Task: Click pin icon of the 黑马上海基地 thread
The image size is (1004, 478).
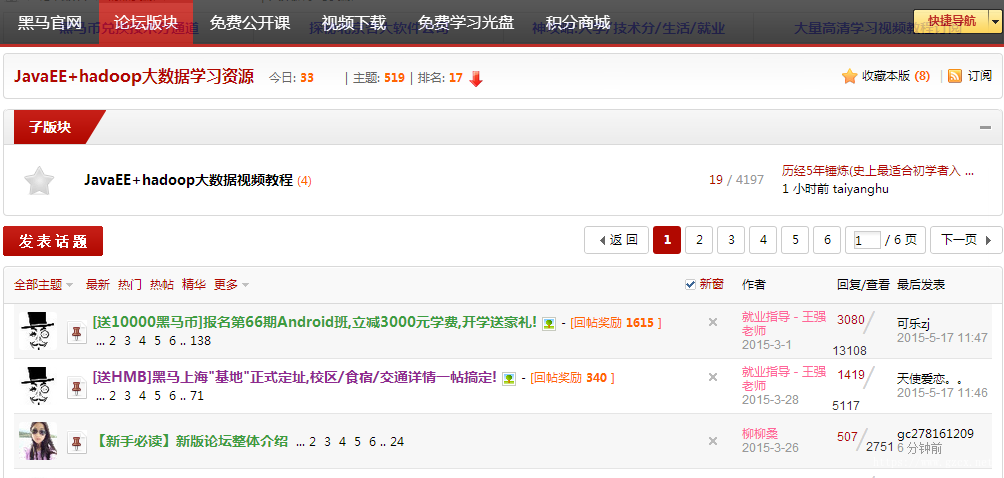Action: (x=76, y=386)
